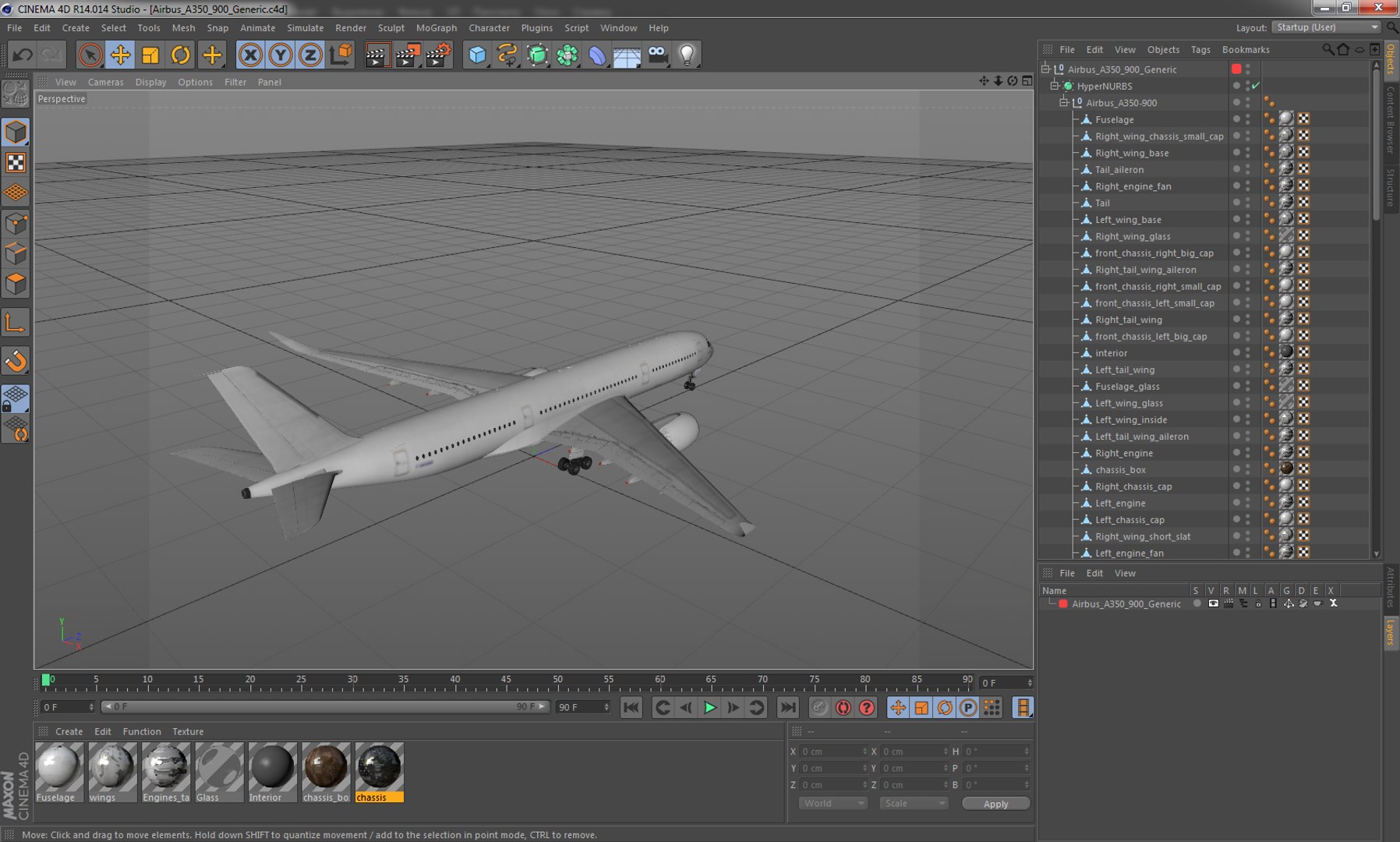
Task: Click record active objects button
Action: tap(819, 708)
